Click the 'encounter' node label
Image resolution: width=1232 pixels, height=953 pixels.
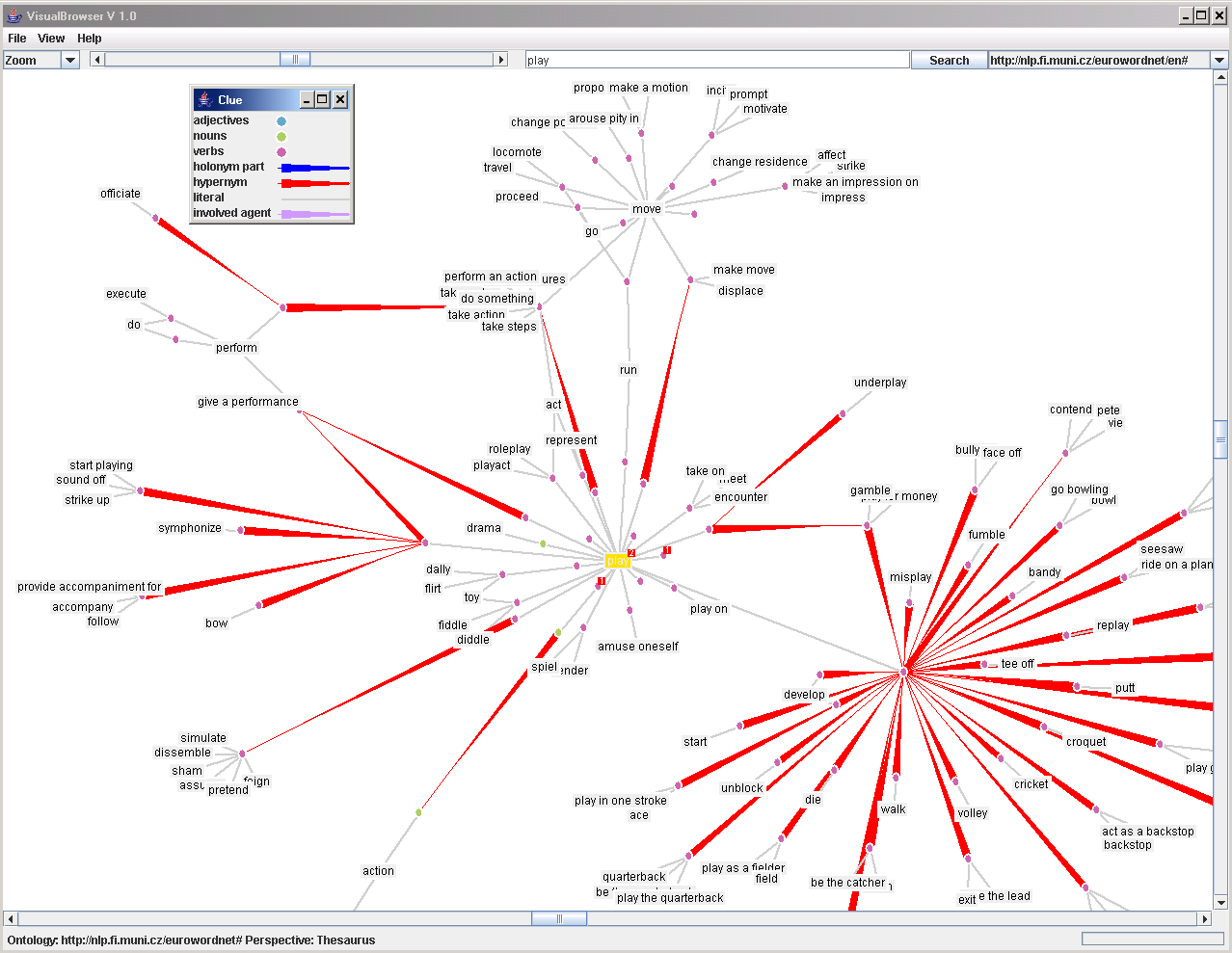[741, 497]
